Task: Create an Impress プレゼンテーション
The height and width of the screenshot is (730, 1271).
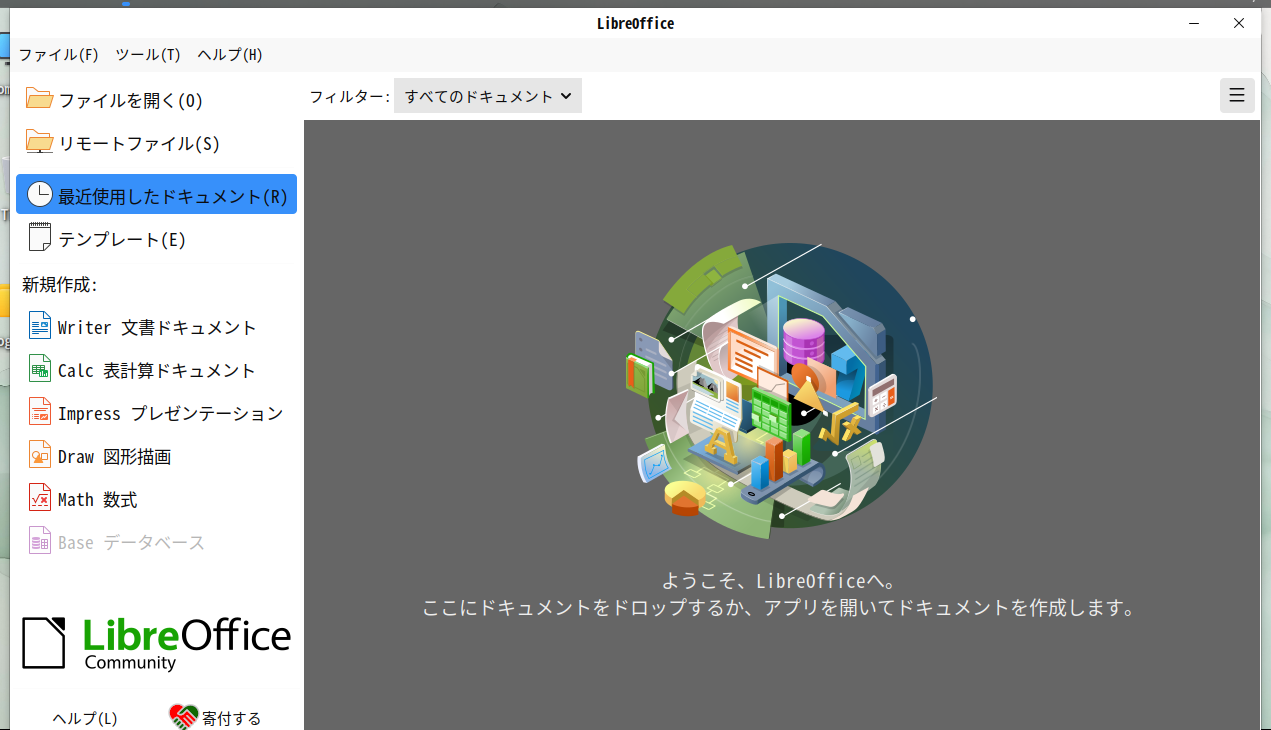Action: point(157,413)
